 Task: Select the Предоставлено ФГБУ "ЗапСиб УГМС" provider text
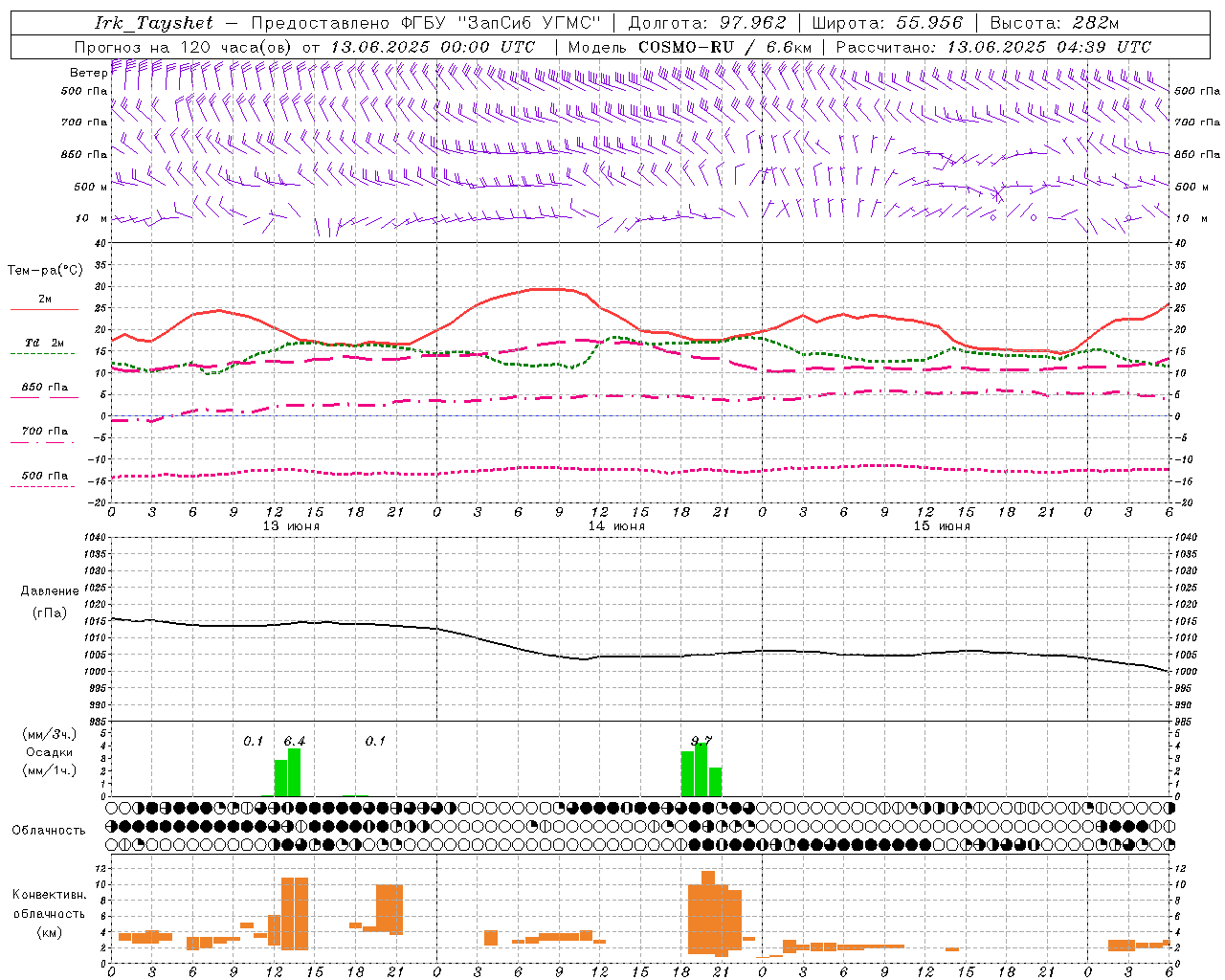pyautogui.click(x=426, y=23)
